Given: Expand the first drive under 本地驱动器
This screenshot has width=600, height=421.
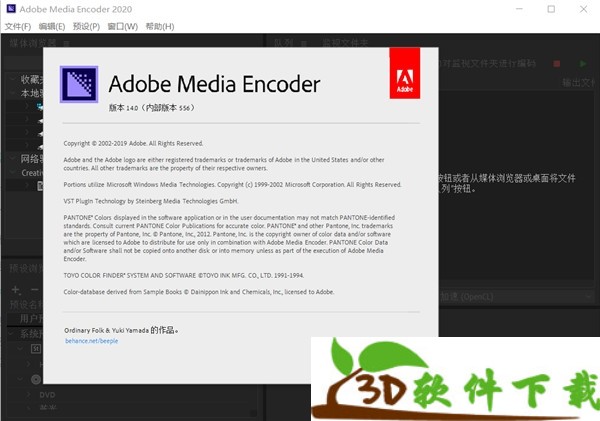Looking at the screenshot, I should point(27,106).
